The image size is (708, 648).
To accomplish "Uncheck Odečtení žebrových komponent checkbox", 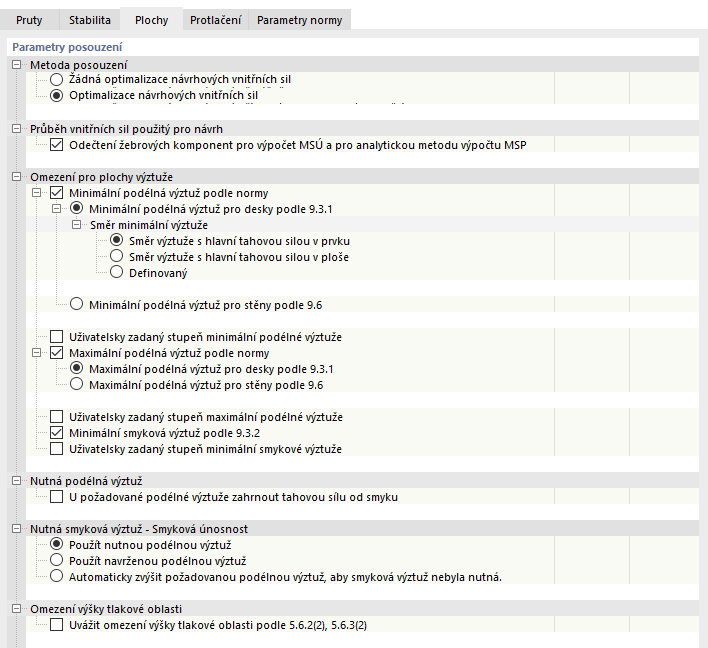I will click(x=57, y=145).
